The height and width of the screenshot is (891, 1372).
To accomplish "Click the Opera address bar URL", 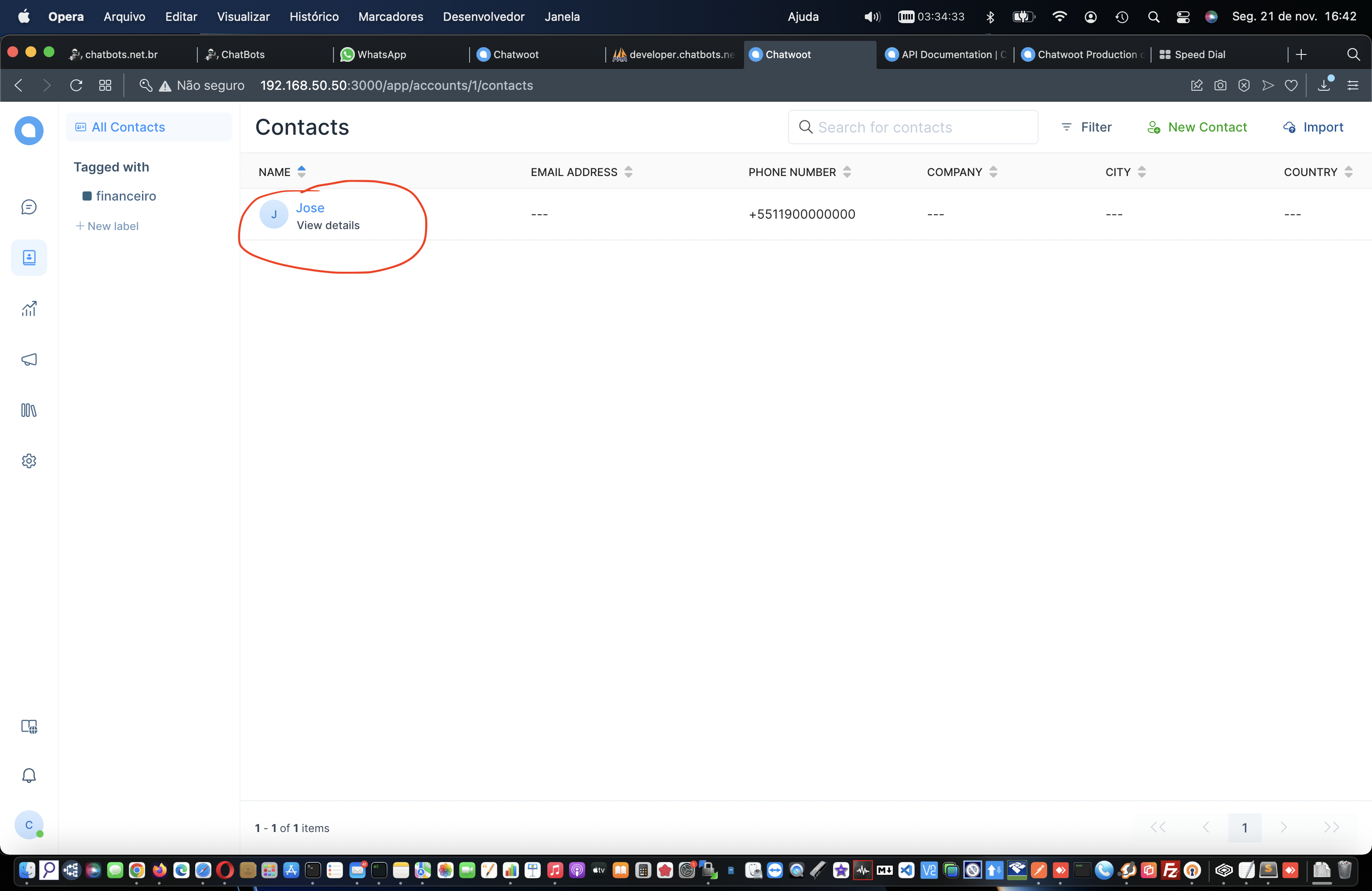I will pyautogui.click(x=397, y=85).
